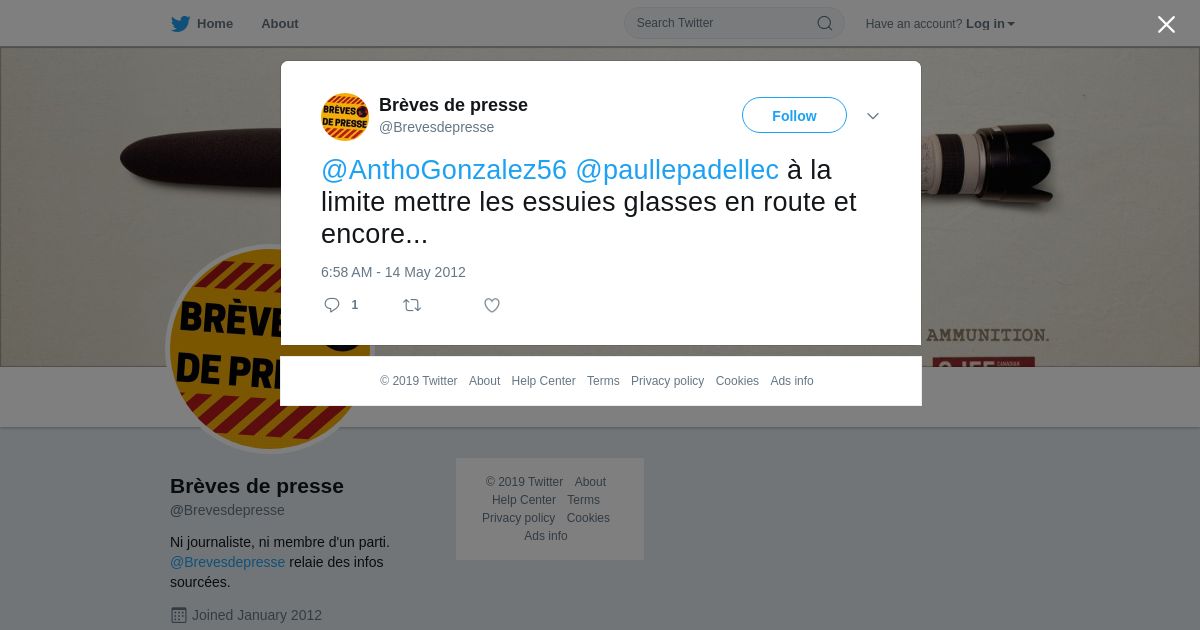Open @AnthoGonzalez56 mention link
Screen dimensions: 1200x630
tap(444, 170)
